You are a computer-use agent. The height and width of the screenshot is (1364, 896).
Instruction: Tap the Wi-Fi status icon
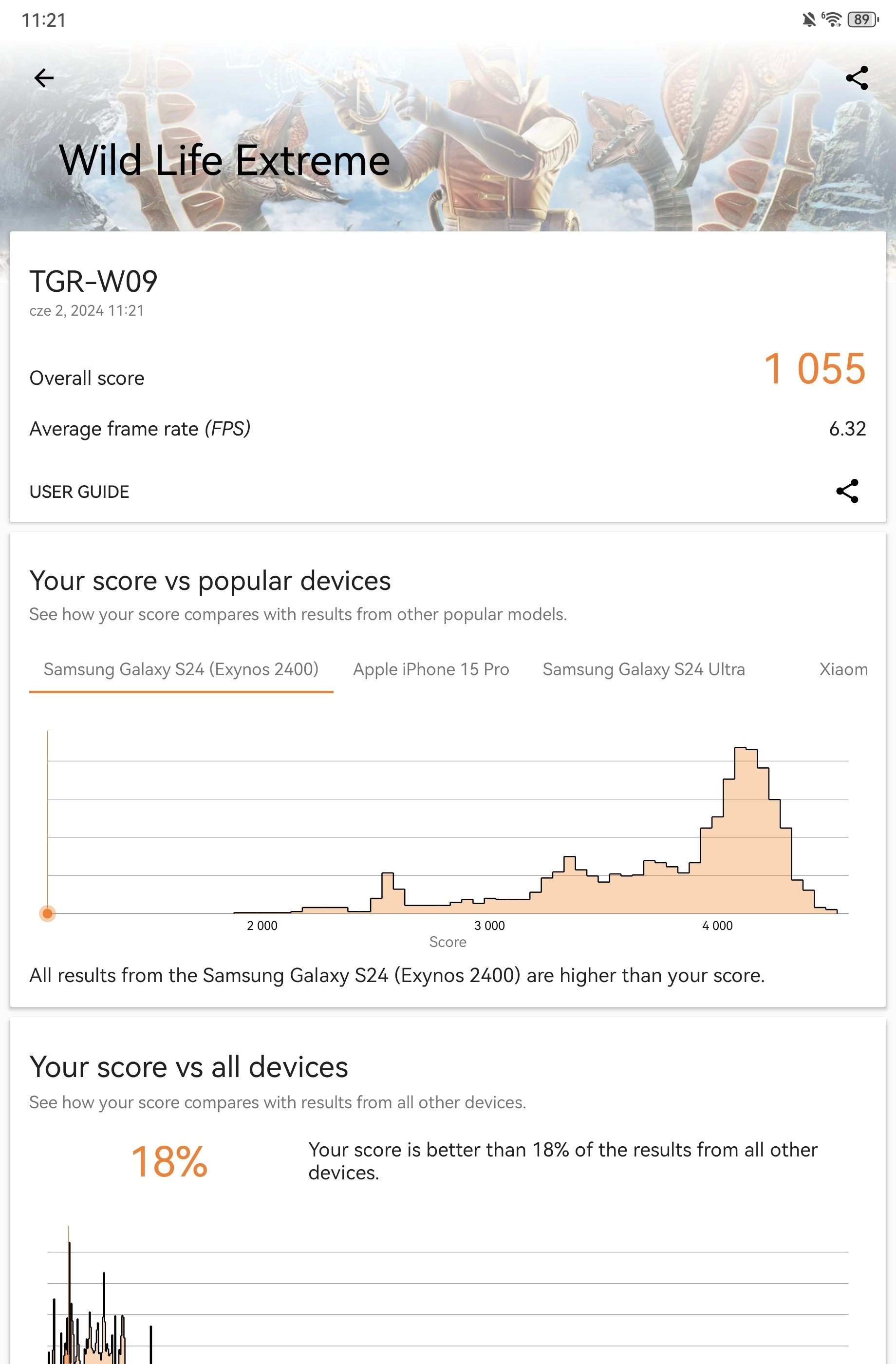(x=831, y=19)
